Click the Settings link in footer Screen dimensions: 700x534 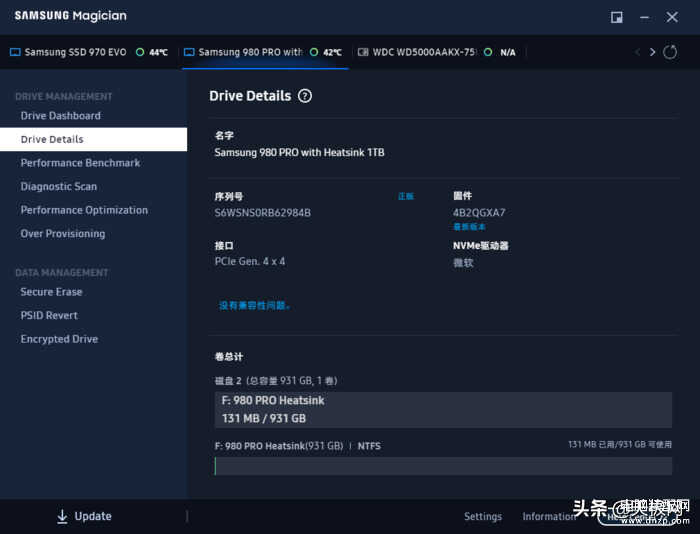pos(483,517)
